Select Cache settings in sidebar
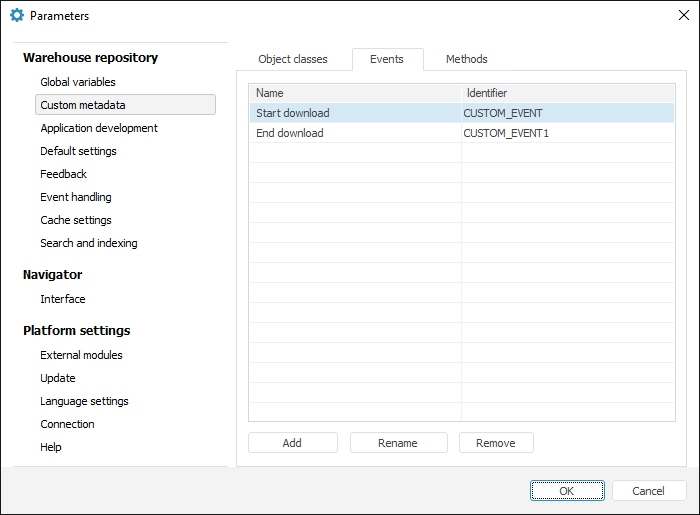 coord(76,220)
